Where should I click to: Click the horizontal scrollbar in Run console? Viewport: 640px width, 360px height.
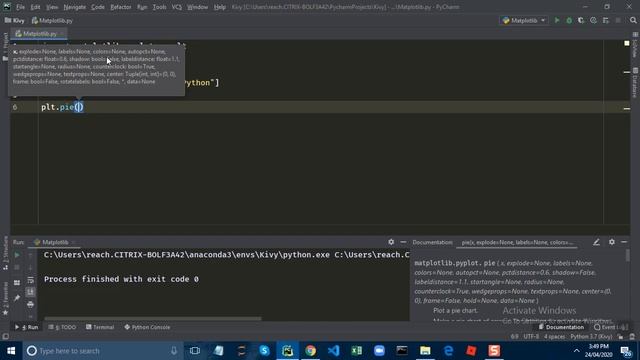(x=153, y=318)
